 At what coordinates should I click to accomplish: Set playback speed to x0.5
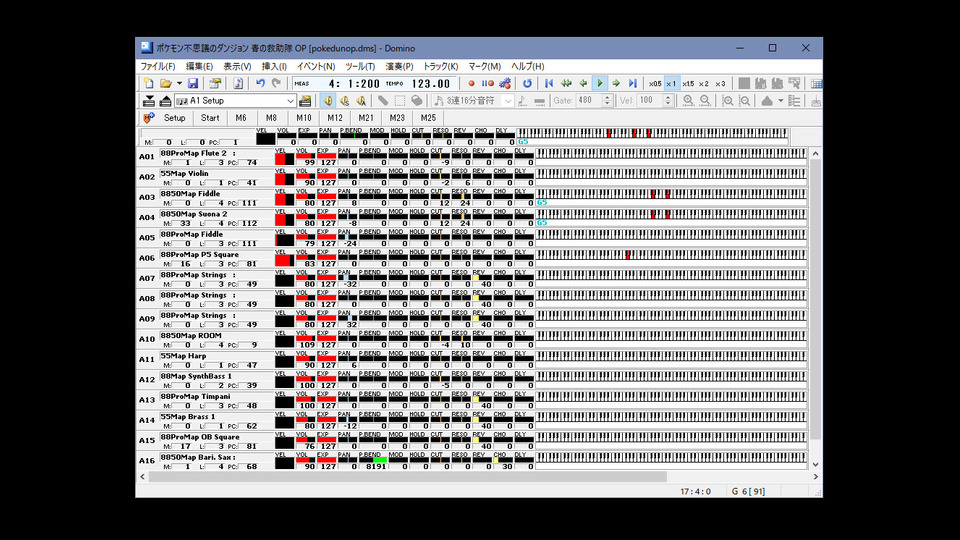pyautogui.click(x=654, y=83)
